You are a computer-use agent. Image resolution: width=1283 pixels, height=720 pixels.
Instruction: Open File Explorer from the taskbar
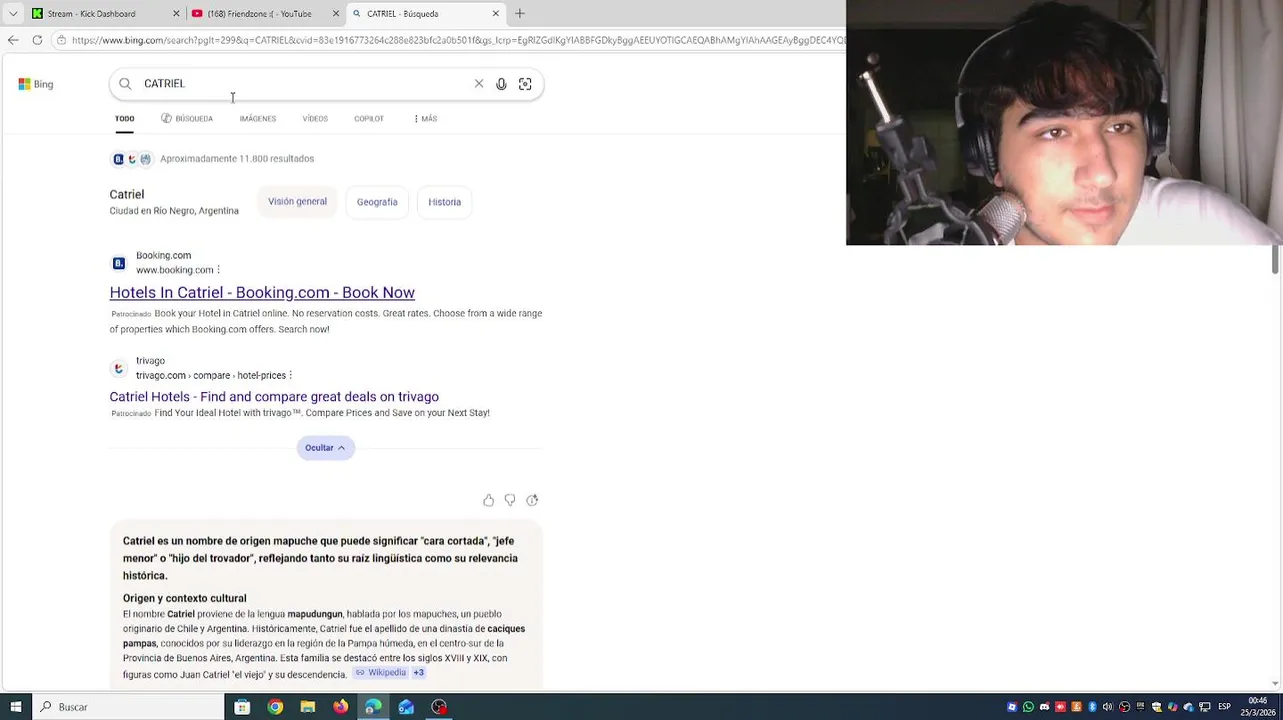click(308, 707)
